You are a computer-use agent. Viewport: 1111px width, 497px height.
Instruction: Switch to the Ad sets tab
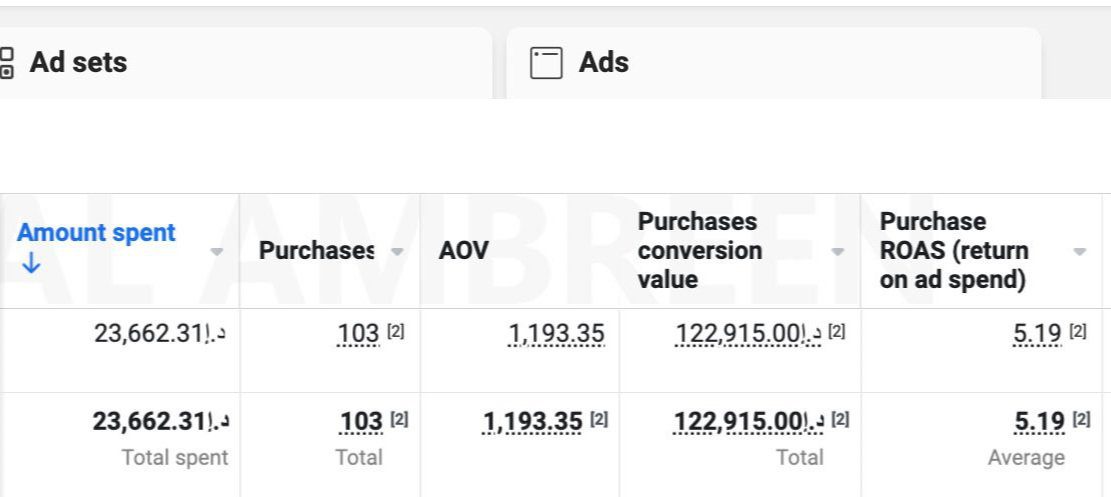pos(78,63)
